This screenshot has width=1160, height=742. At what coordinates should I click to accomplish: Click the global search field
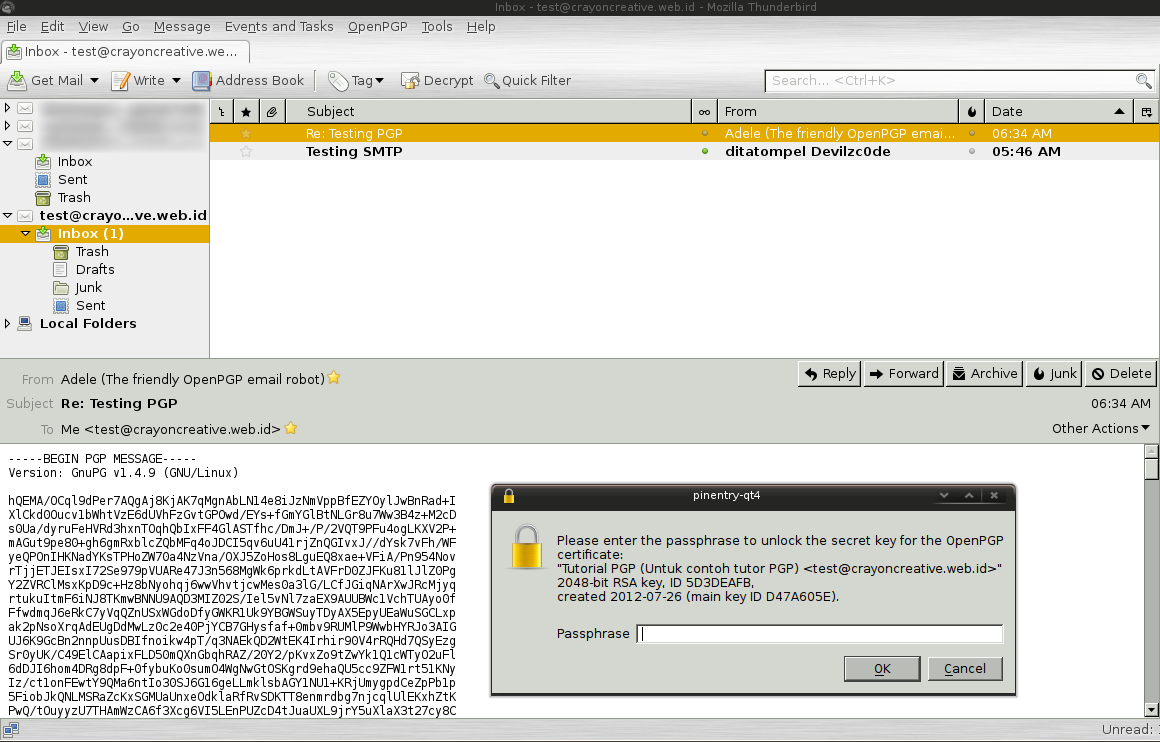coord(951,80)
